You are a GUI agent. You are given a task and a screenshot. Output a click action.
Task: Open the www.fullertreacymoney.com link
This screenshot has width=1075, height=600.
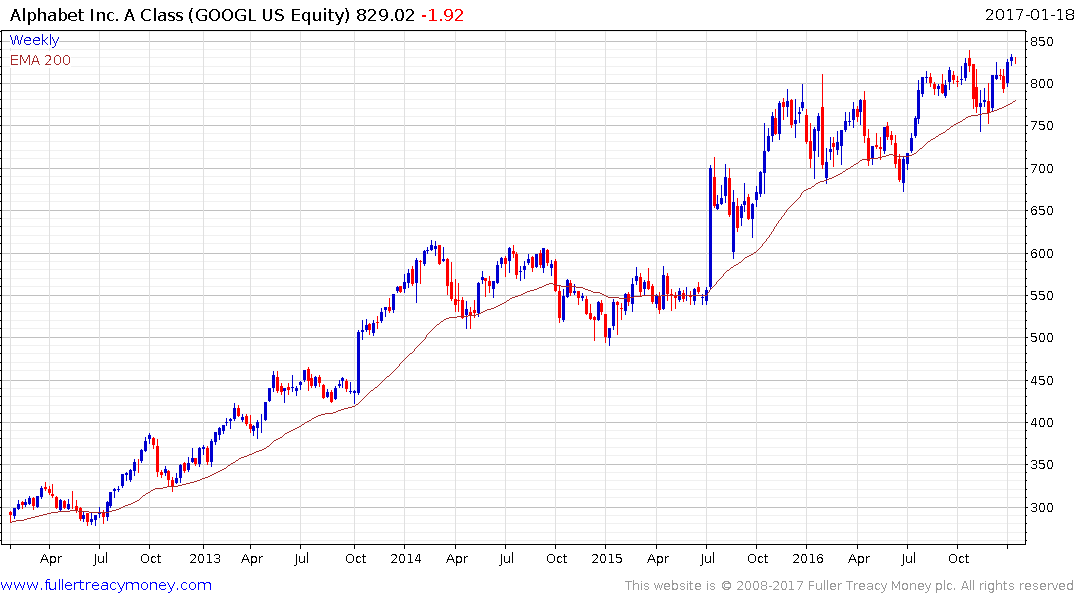pyautogui.click(x=106, y=585)
